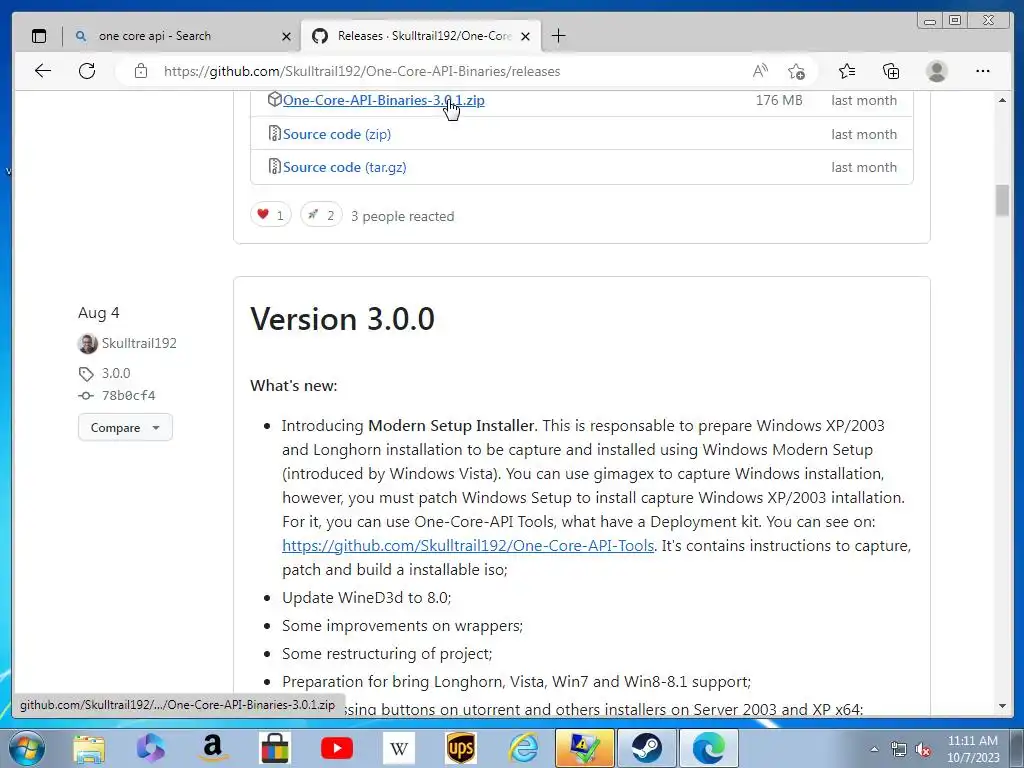Switch to Microsoft Edge in the taskbar
This screenshot has width=1024, height=768.
pos(709,748)
